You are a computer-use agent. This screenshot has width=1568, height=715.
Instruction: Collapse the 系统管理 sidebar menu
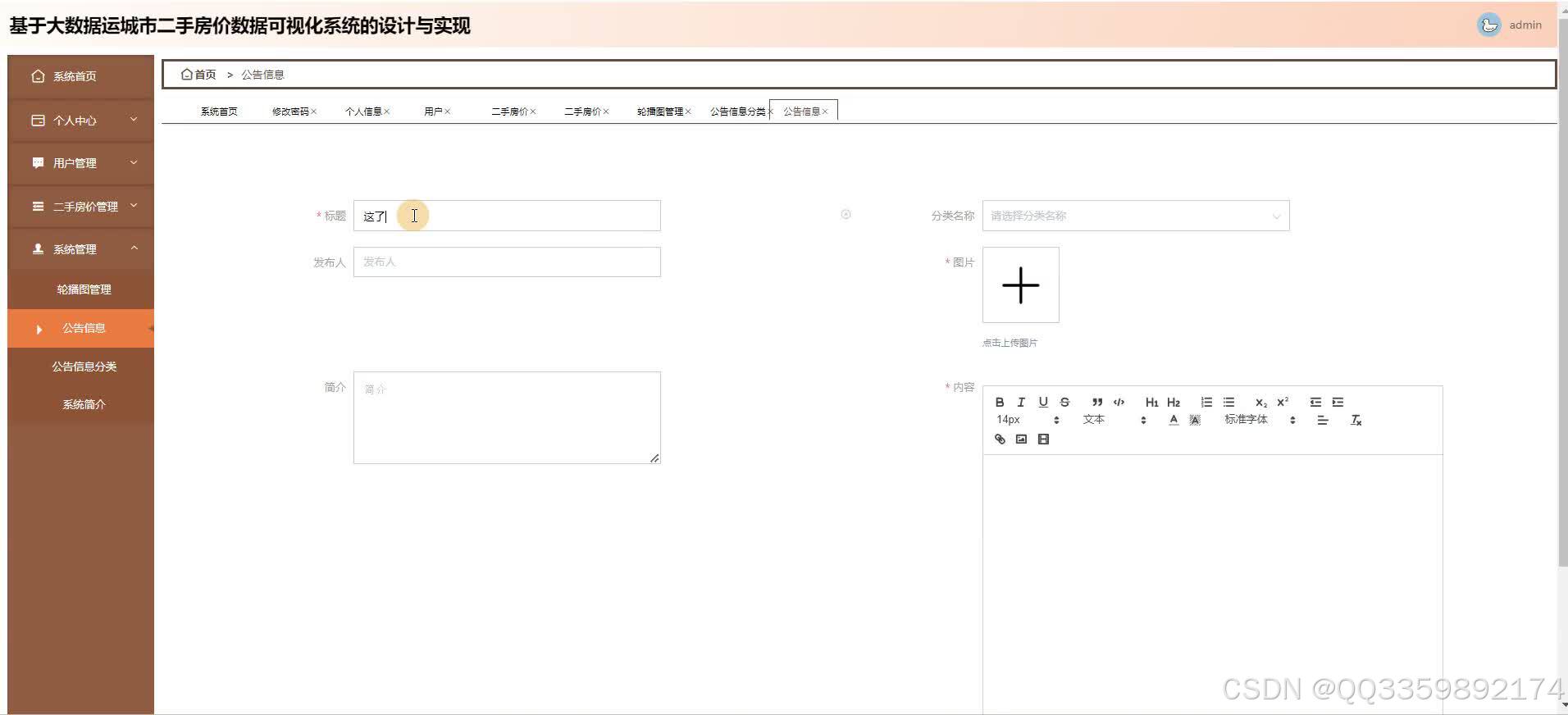[x=80, y=248]
